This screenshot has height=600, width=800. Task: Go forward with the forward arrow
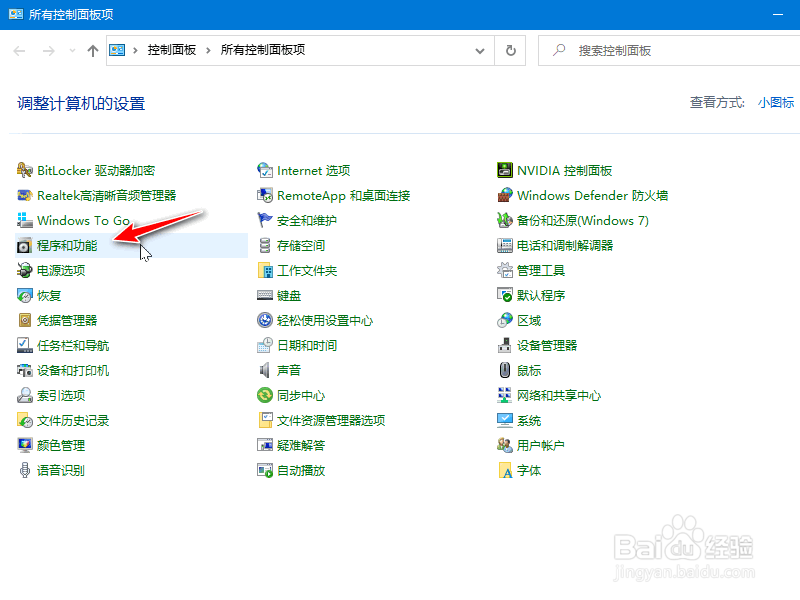[x=48, y=51]
